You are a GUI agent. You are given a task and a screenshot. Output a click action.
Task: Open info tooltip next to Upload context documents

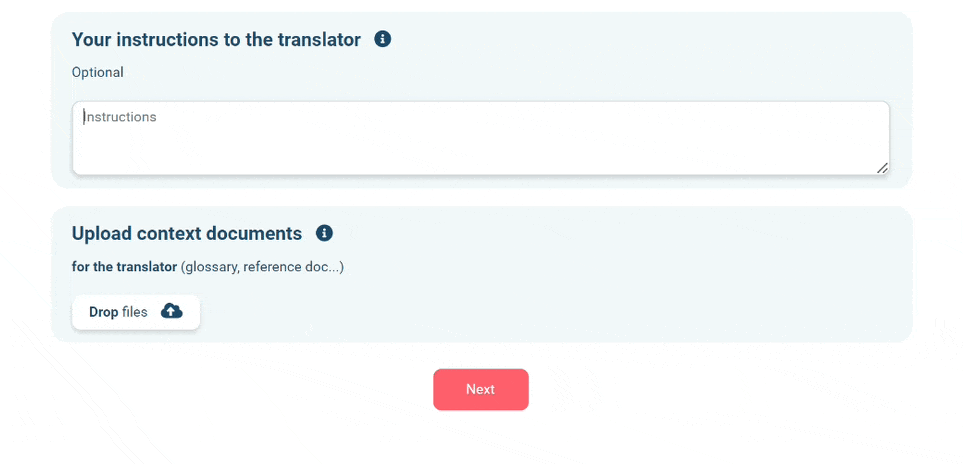(x=324, y=233)
